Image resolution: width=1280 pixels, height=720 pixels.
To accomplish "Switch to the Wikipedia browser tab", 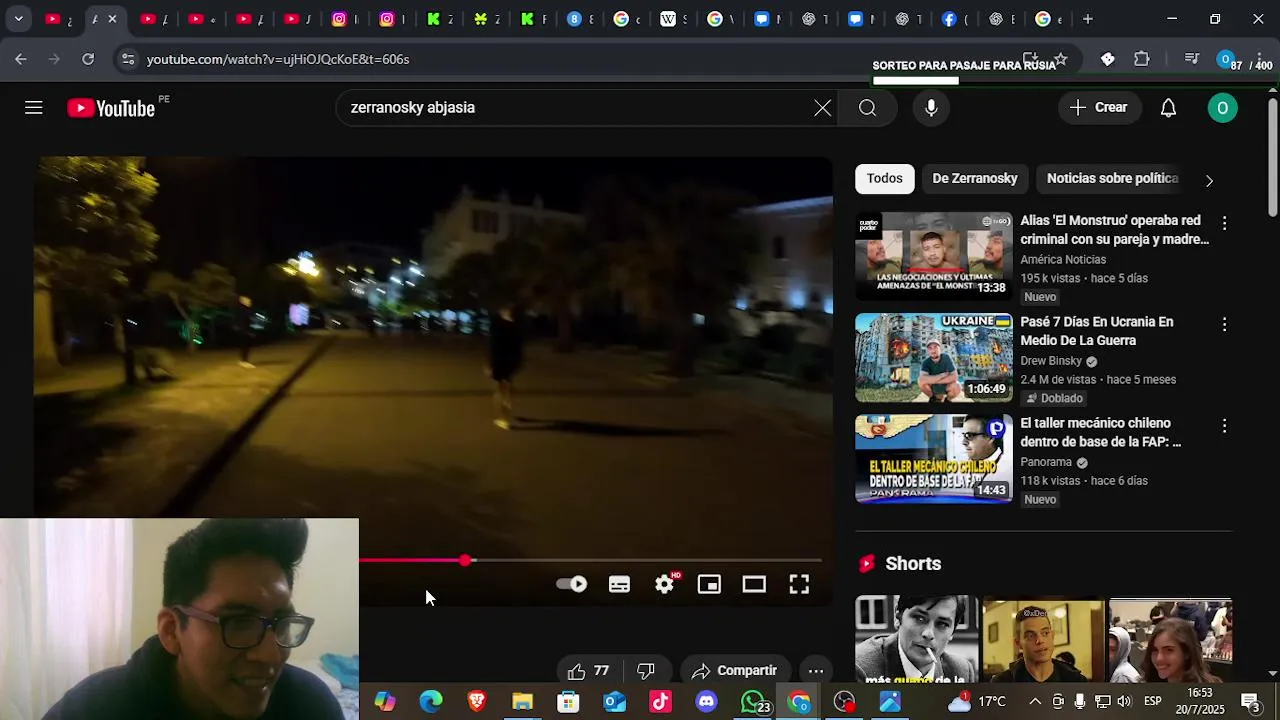I will coord(668,19).
